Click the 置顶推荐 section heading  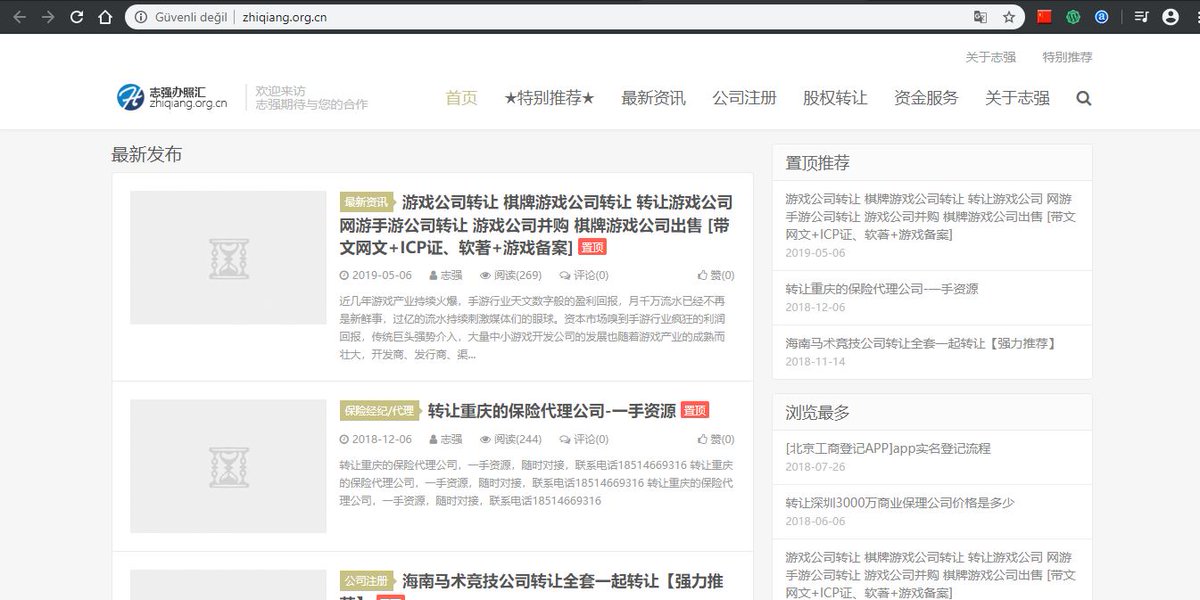coord(817,163)
